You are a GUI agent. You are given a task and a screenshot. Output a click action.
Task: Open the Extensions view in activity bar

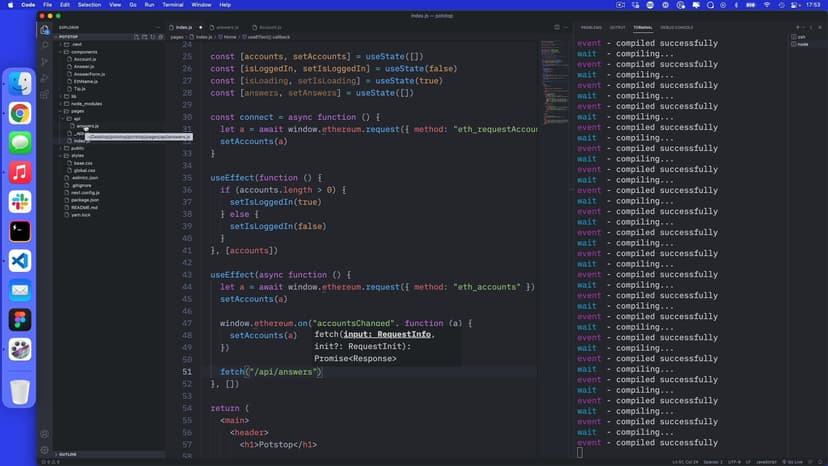click(45, 95)
